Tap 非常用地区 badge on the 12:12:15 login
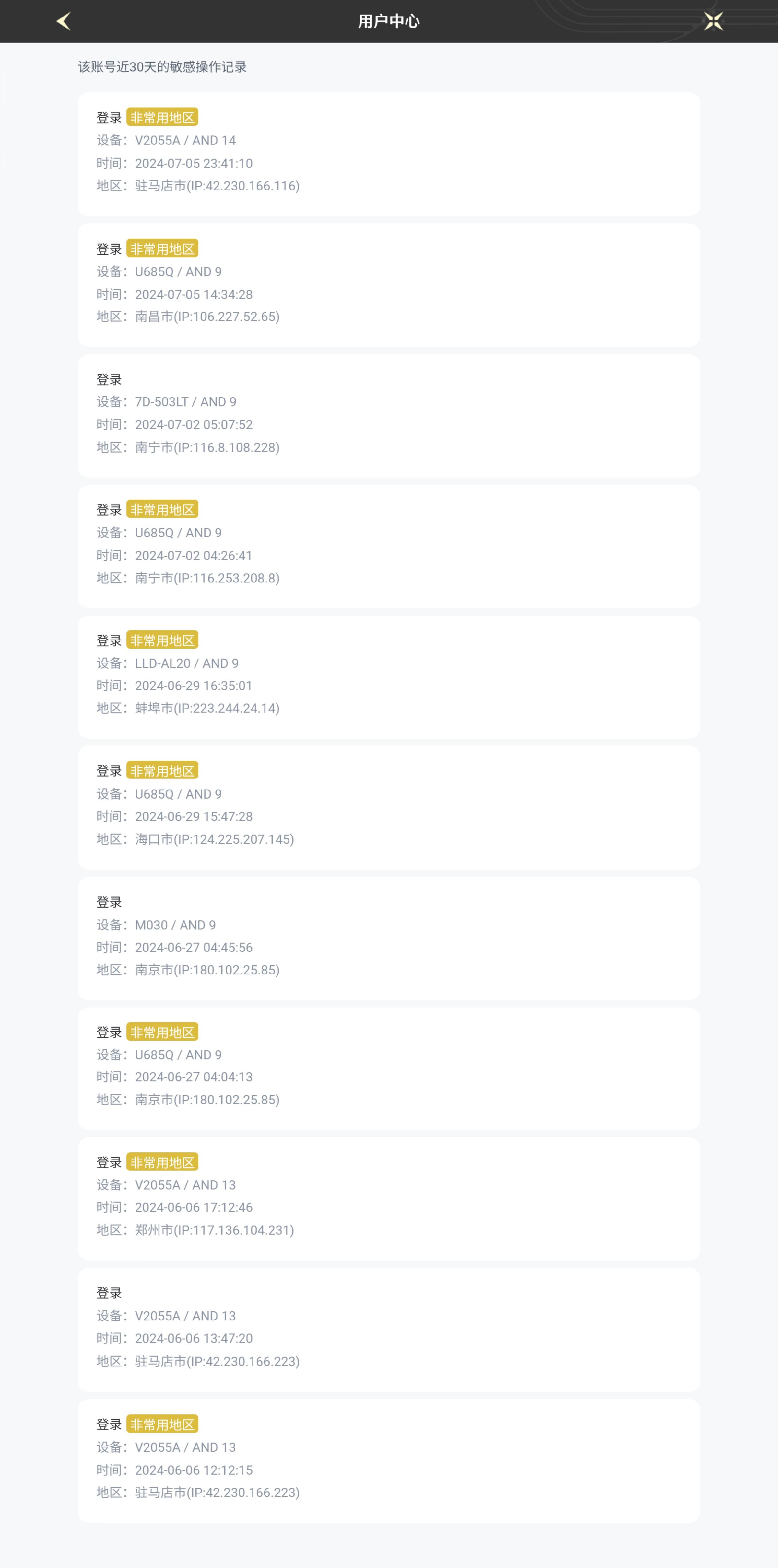 coord(162,1424)
